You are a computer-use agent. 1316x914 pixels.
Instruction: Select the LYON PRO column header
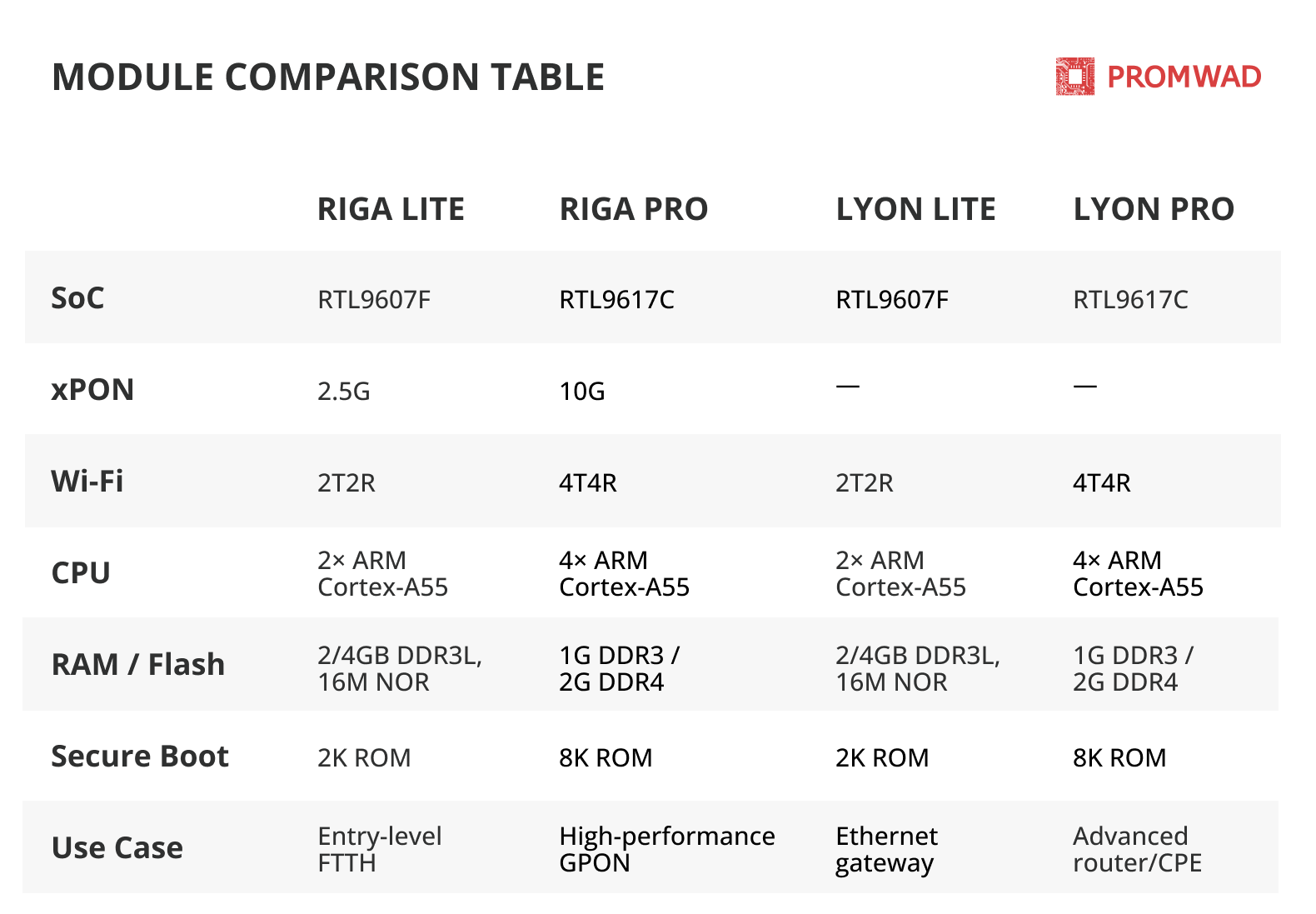[1154, 209]
